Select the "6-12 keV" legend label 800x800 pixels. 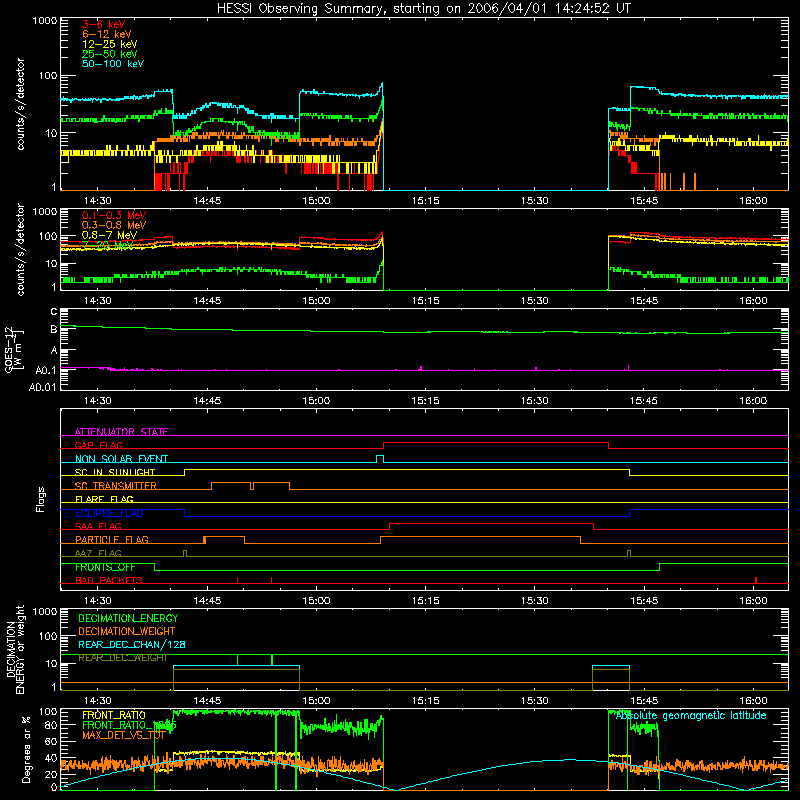click(107, 34)
